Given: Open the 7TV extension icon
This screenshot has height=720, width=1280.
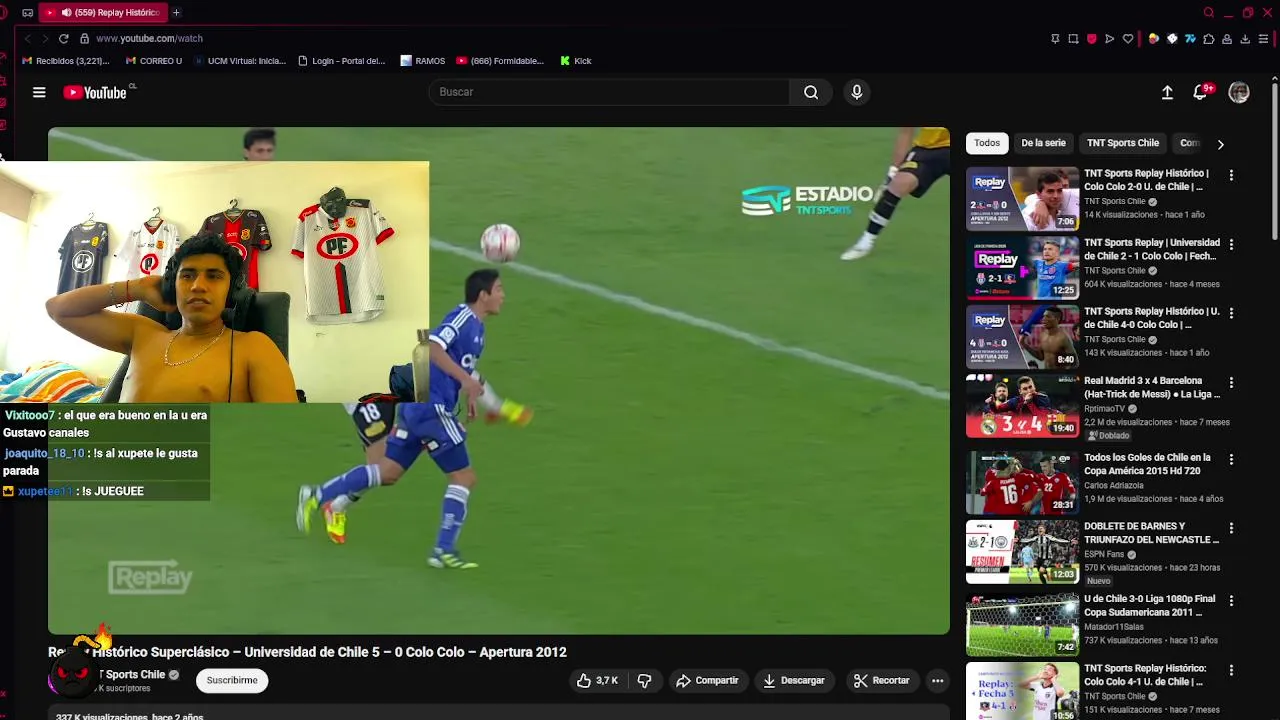Looking at the screenshot, I should [x=1190, y=39].
